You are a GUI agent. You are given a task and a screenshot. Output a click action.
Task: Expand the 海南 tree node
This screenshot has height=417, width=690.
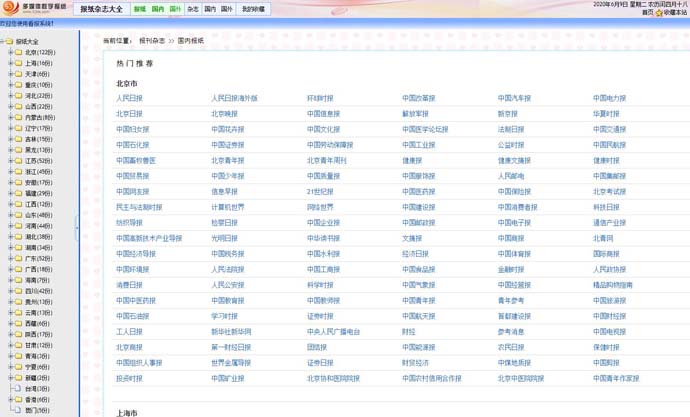click(x=11, y=280)
